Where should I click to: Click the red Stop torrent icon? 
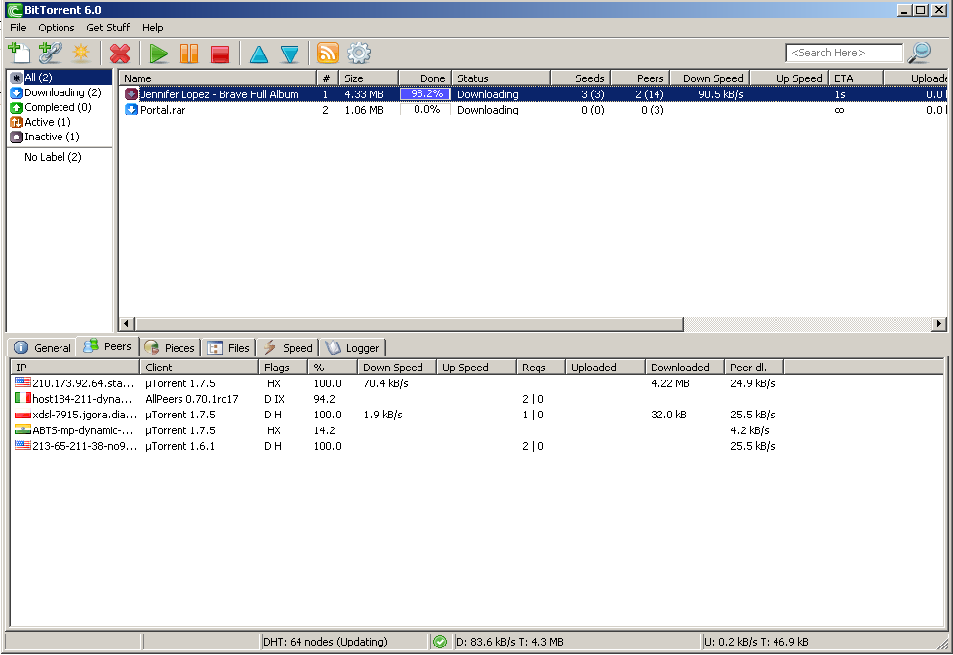click(x=220, y=53)
